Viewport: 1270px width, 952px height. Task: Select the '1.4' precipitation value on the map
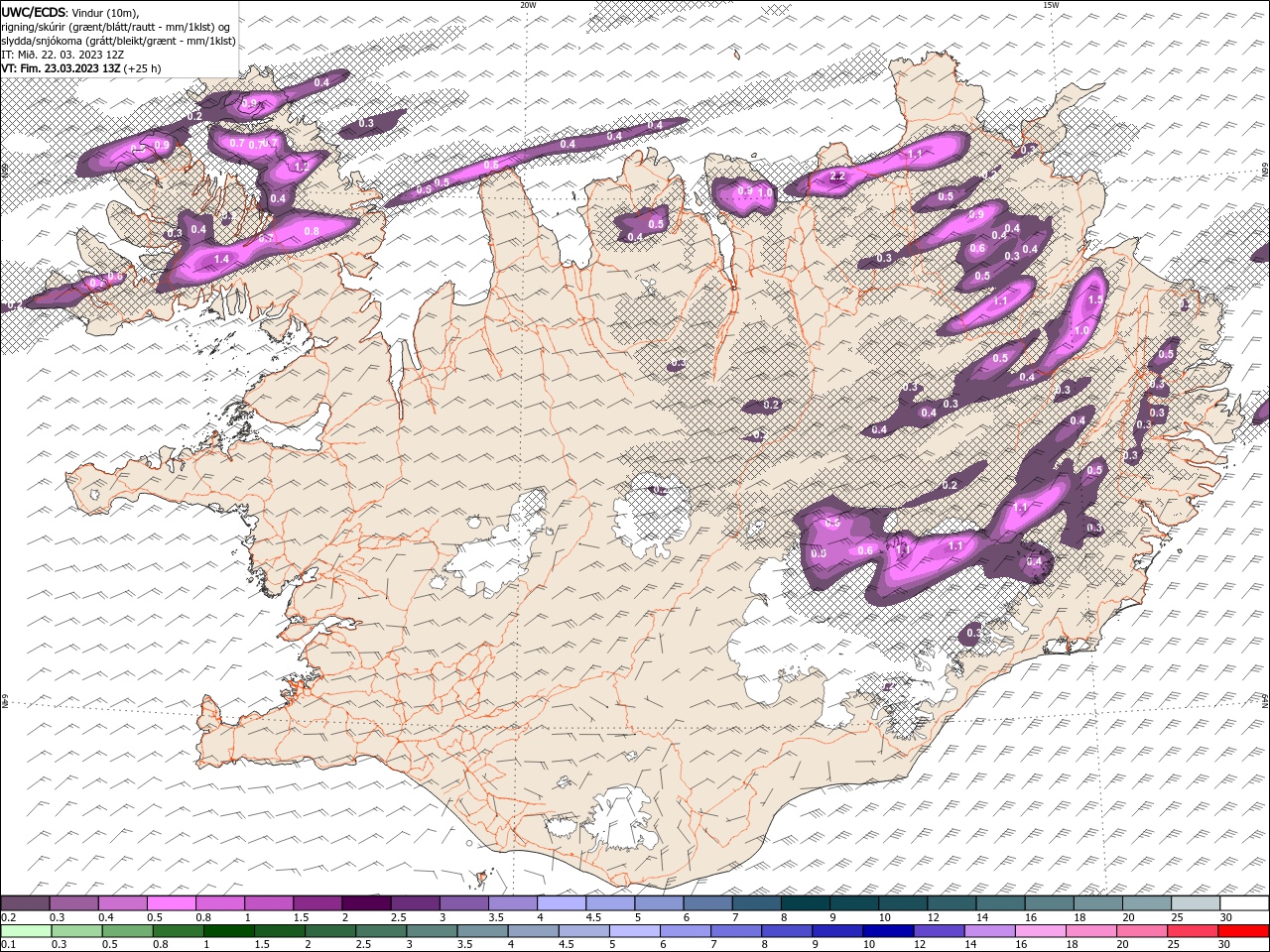[221, 259]
